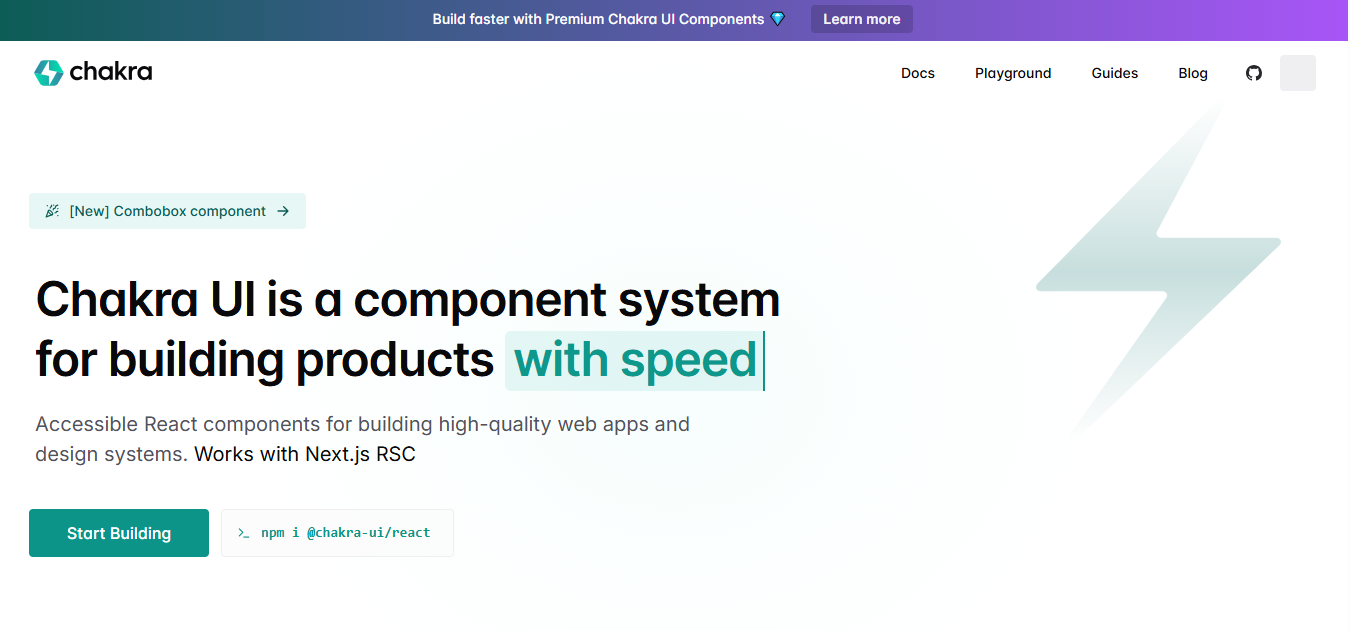
Task: Click the party popper icon in announcement badge
Action: tap(52, 211)
